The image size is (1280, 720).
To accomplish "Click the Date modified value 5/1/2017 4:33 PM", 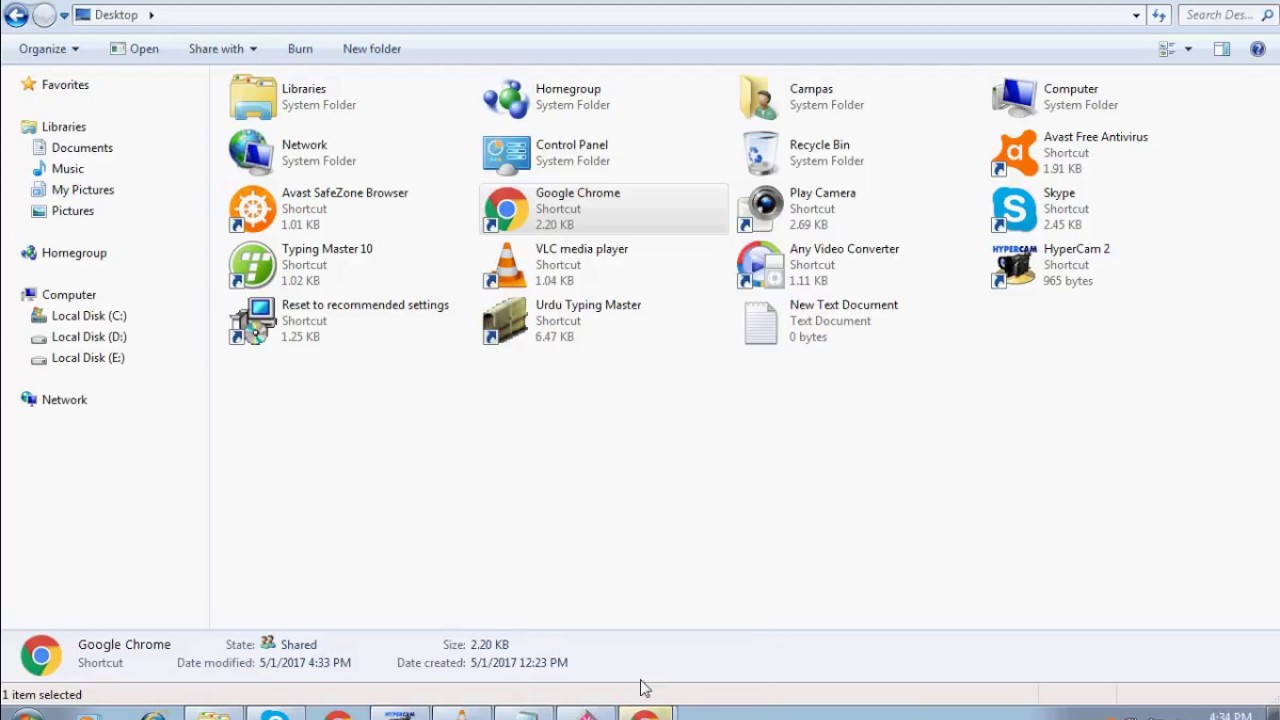I will [305, 663].
